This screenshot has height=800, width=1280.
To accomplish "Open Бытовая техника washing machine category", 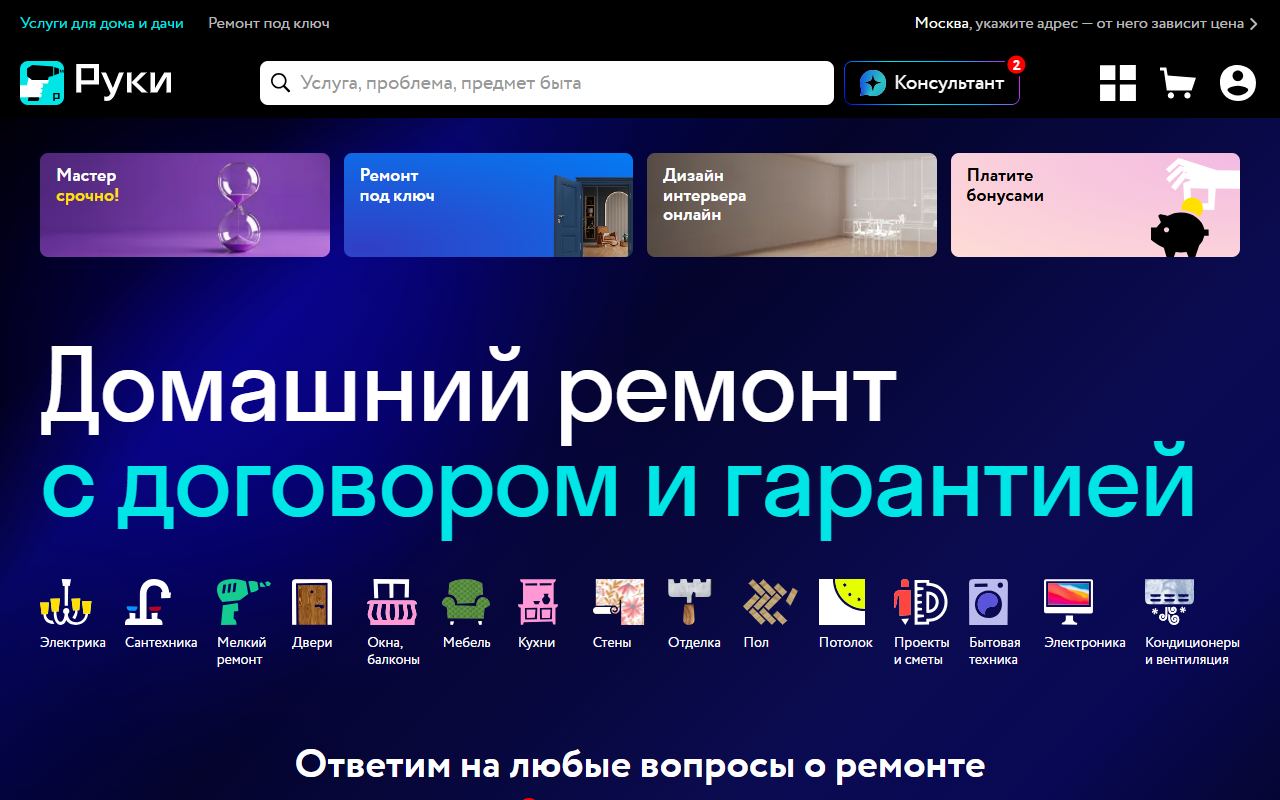I will point(994,622).
